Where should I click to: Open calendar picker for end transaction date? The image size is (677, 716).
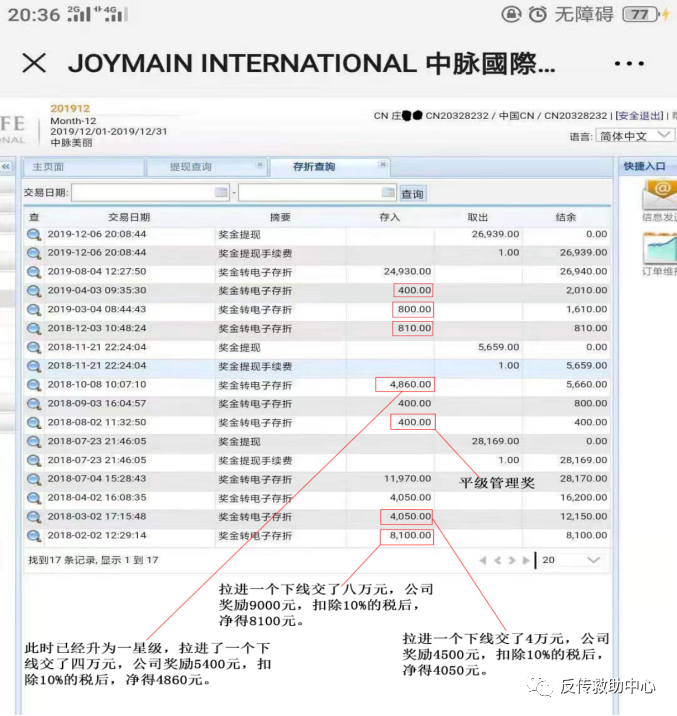pyautogui.click(x=388, y=193)
